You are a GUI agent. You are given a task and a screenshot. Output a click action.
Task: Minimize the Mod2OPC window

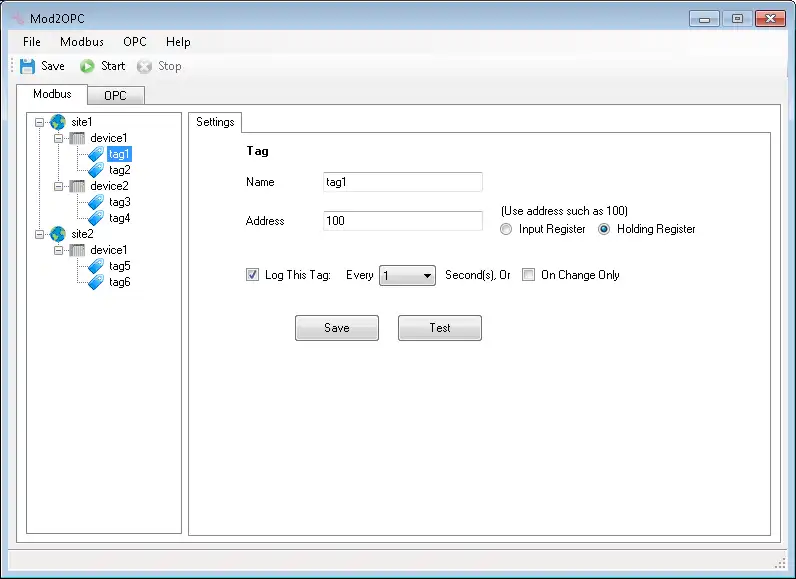704,19
